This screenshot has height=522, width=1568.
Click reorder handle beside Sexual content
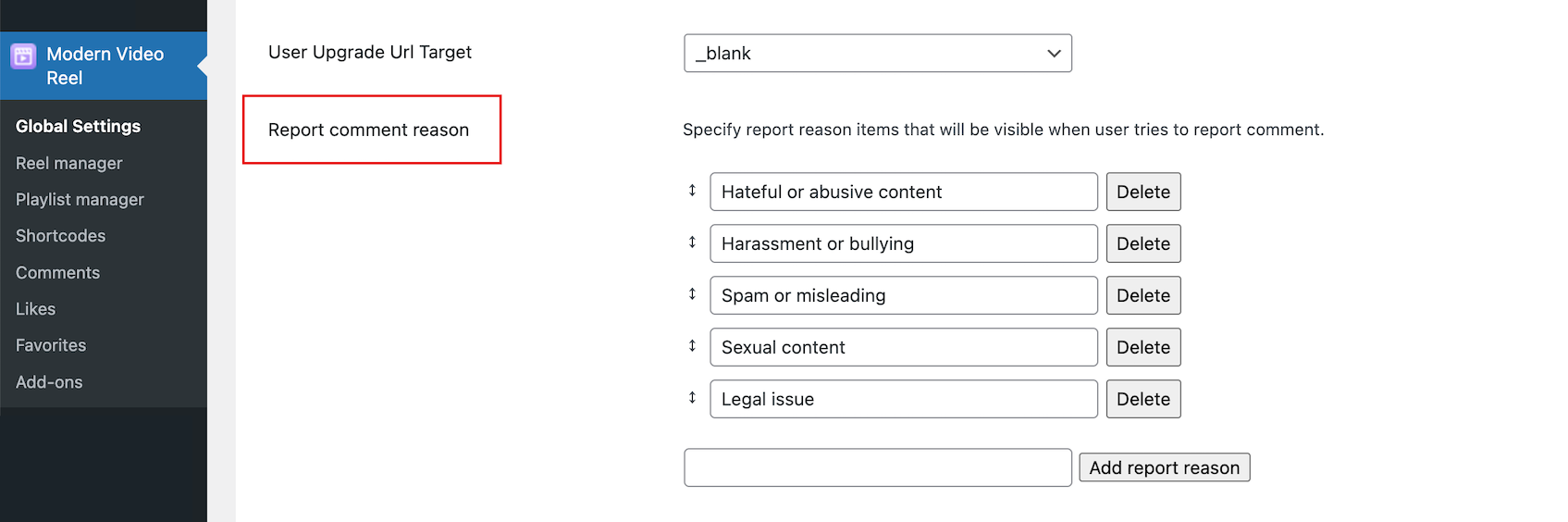(692, 346)
